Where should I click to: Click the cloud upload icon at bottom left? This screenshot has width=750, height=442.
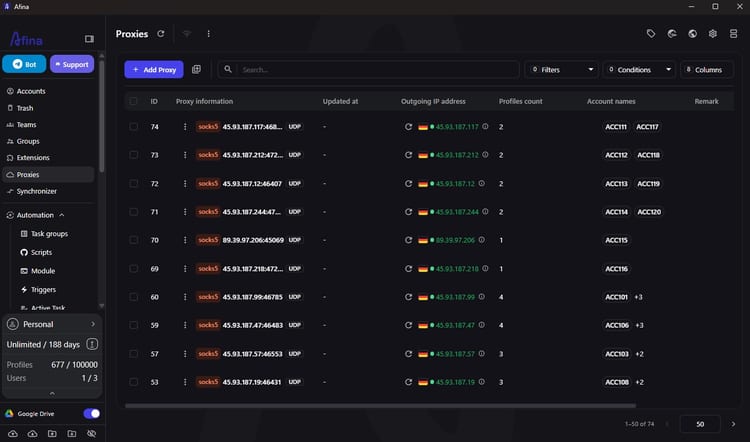point(13,433)
